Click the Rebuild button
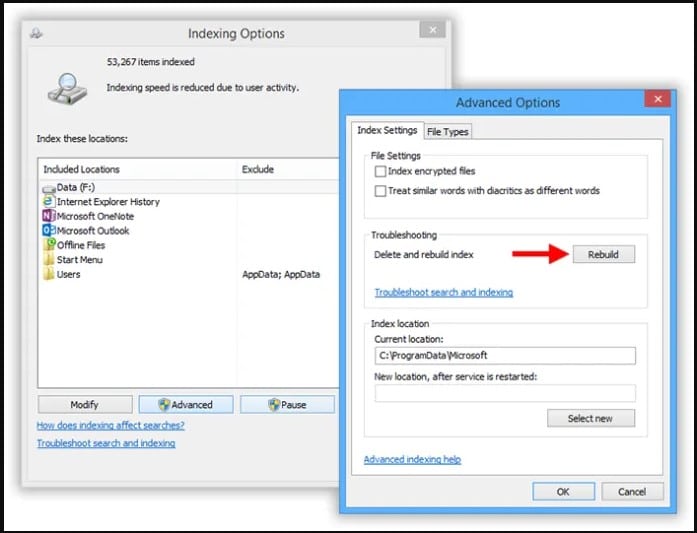Image resolution: width=697 pixels, height=533 pixels. coord(604,254)
